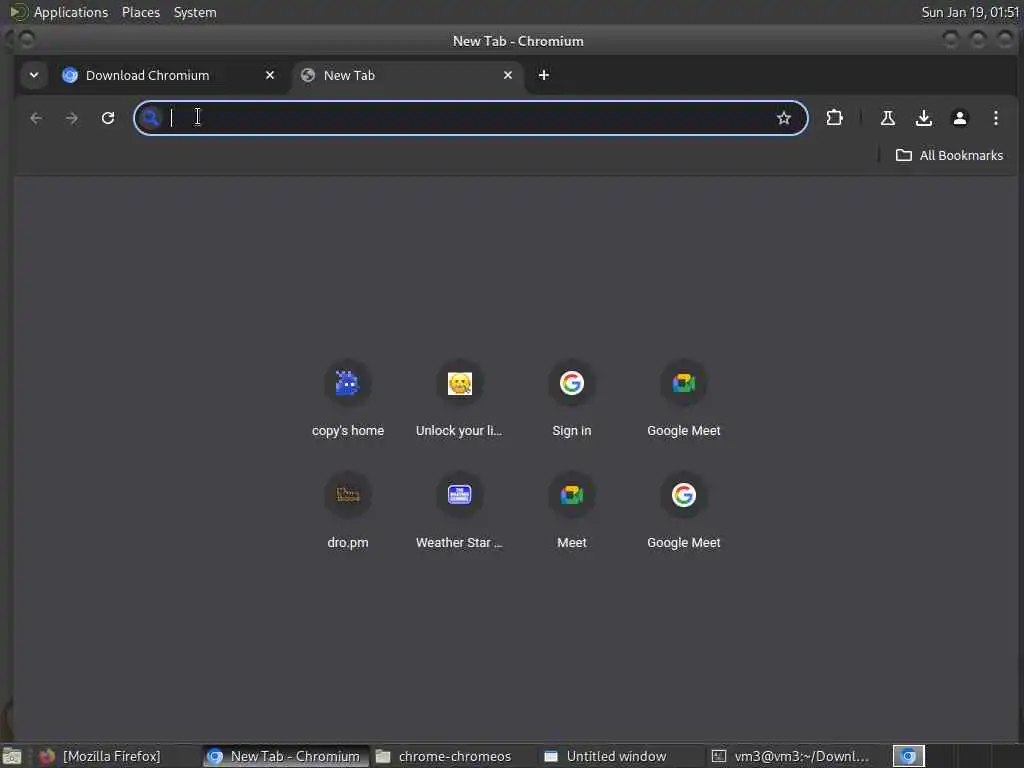Expand the tab search dropdown arrow
Screen dimensions: 1024x768
coord(34,75)
